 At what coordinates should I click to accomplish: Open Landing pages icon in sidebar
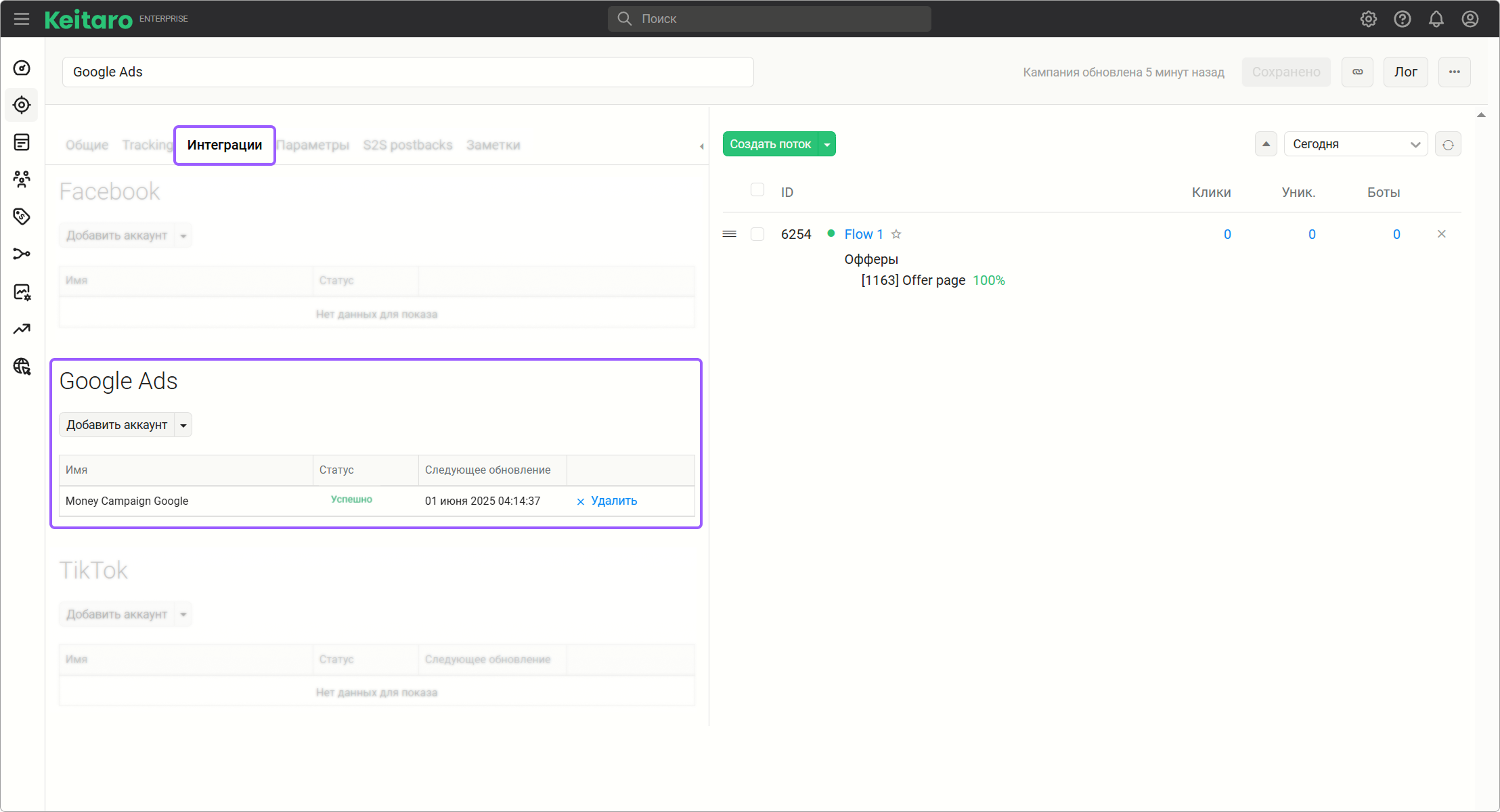(22, 142)
